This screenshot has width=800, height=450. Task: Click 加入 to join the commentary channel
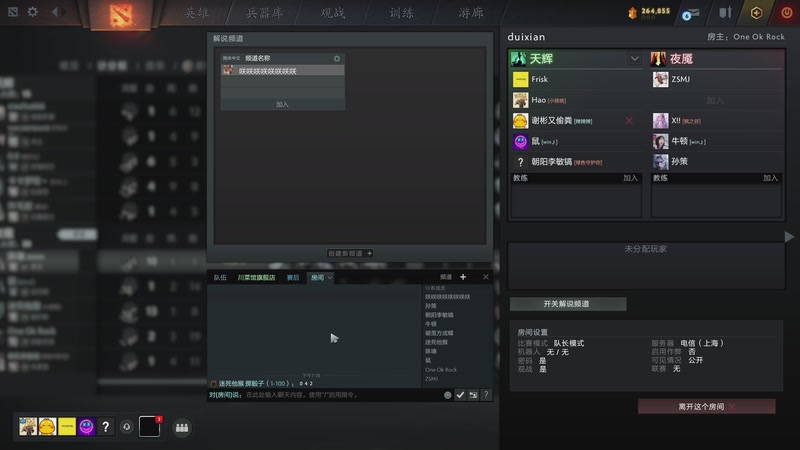(282, 105)
